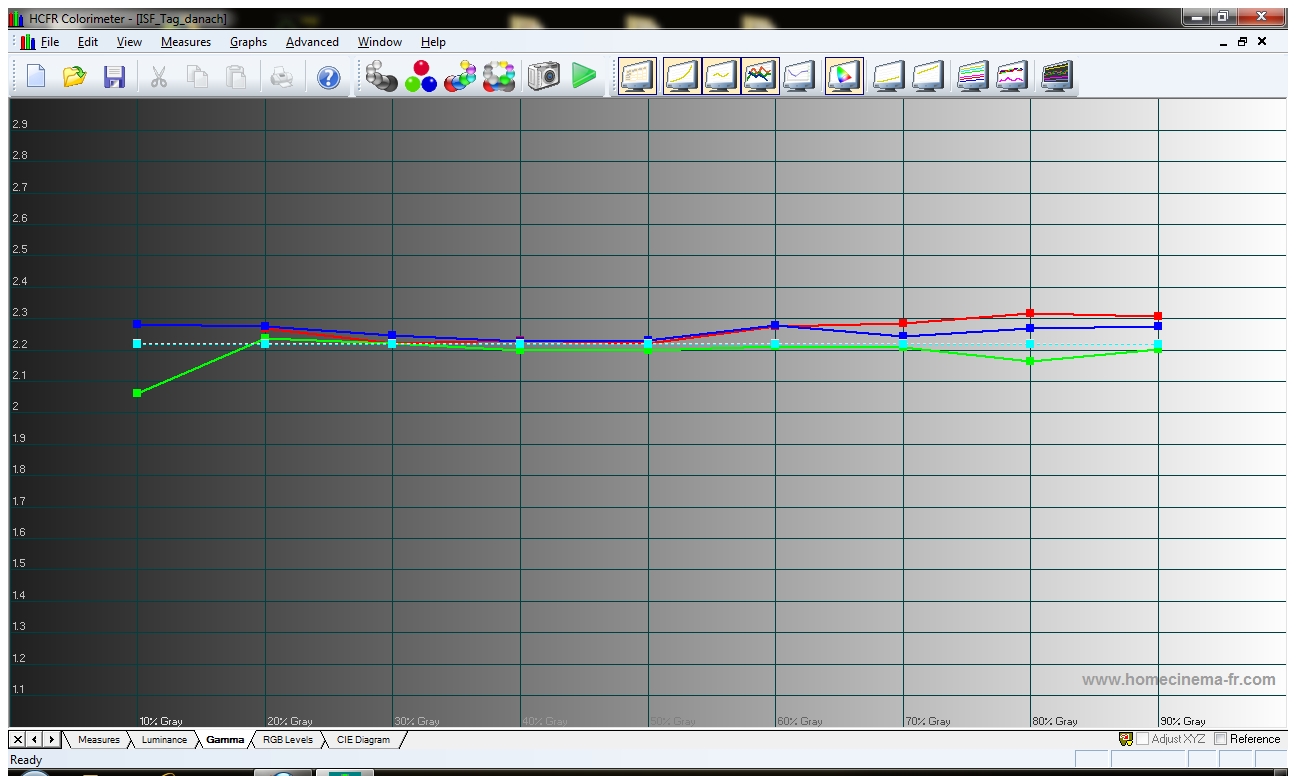
Task: Open the Measures menu
Action: (185, 42)
